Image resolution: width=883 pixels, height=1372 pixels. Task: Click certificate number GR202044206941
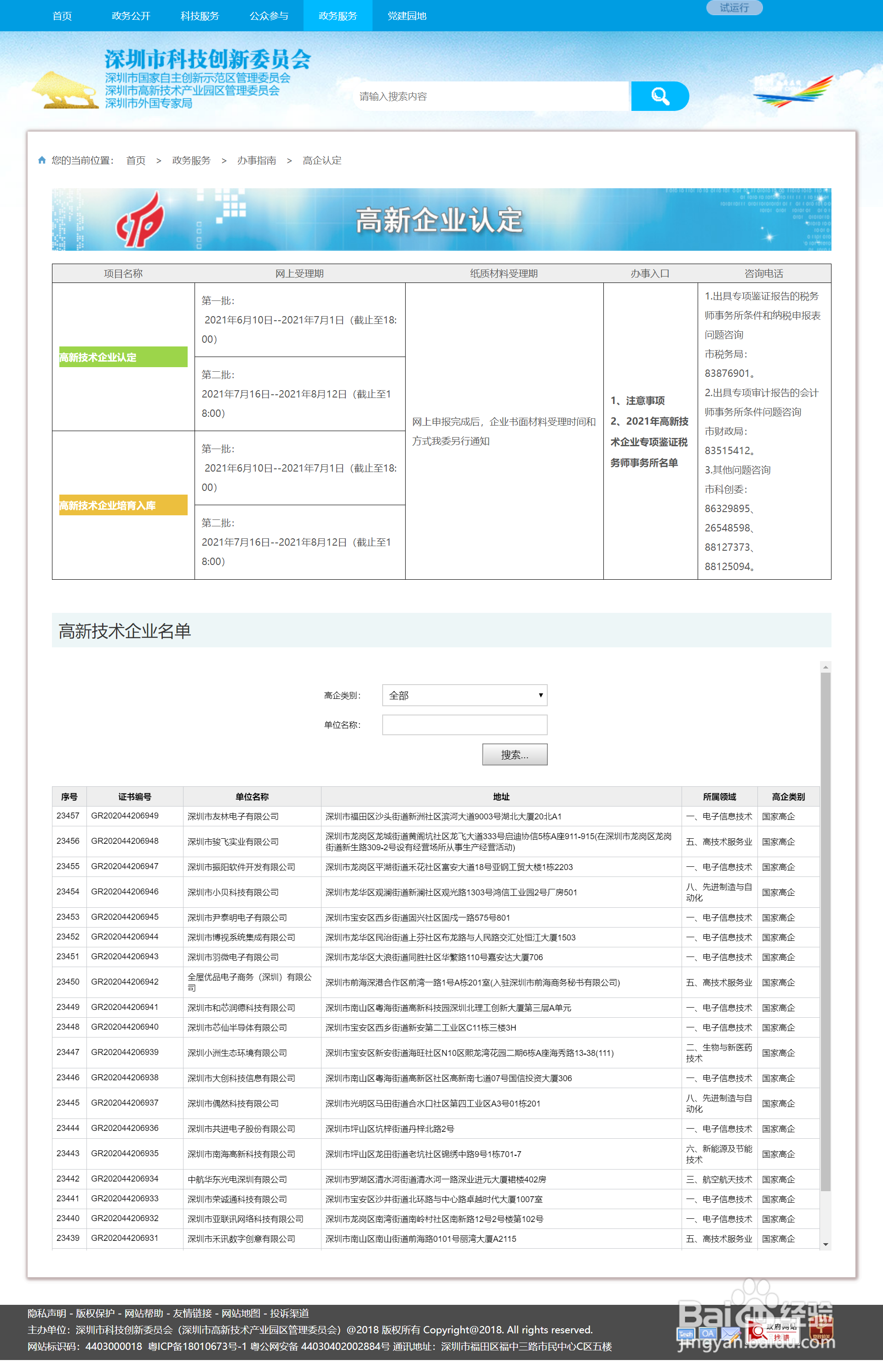point(125,1007)
